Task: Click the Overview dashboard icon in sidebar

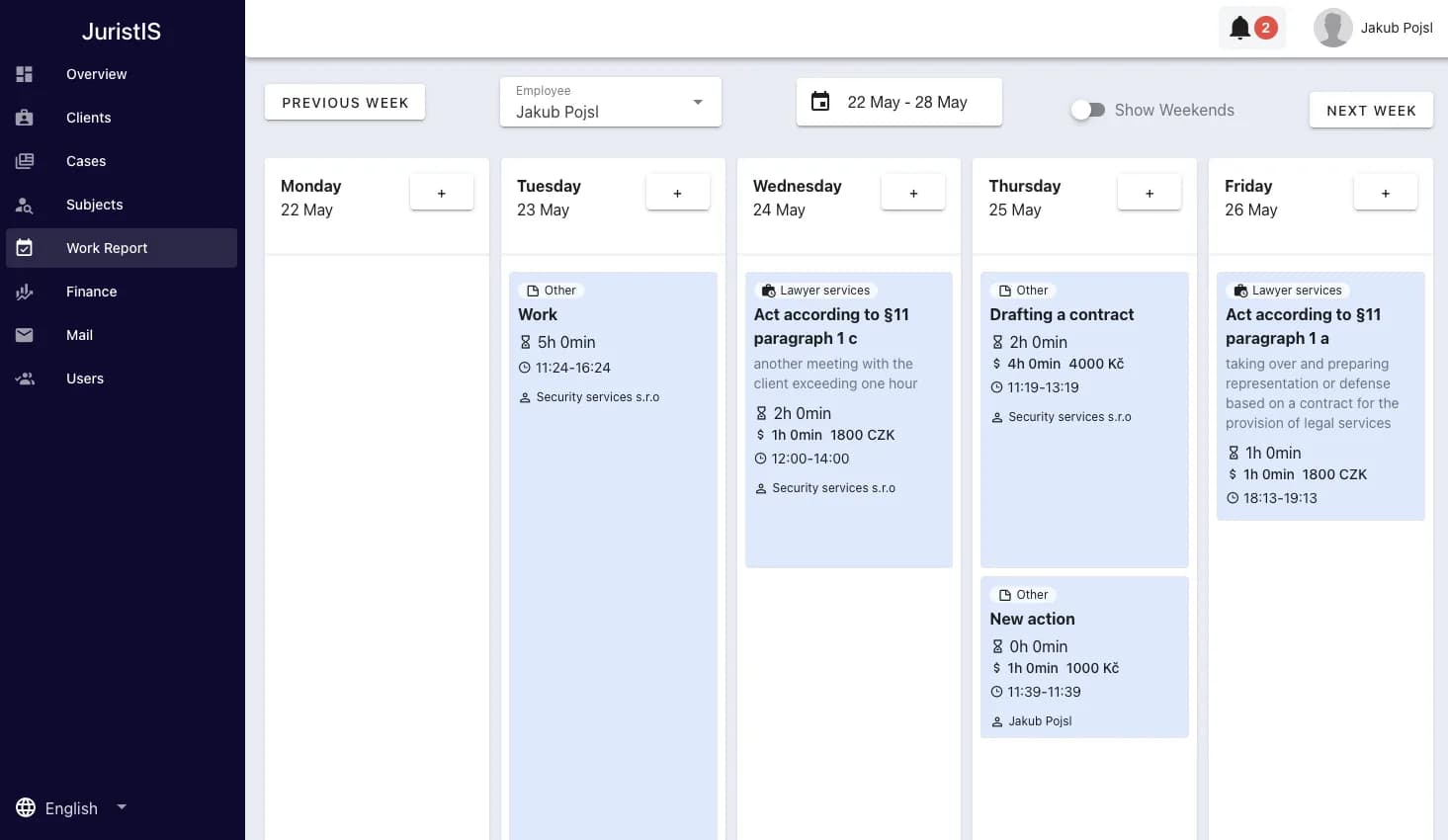Action: pyautogui.click(x=25, y=74)
